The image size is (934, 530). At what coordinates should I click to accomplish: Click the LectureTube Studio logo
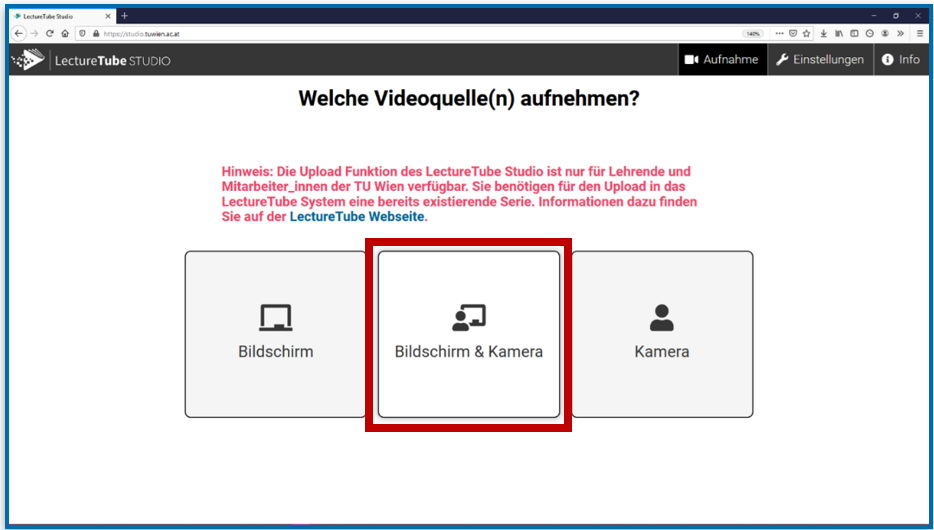point(92,60)
